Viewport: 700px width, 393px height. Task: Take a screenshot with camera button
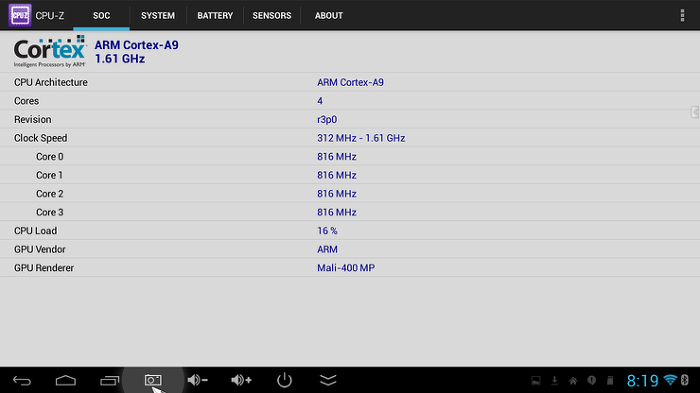(x=153, y=380)
